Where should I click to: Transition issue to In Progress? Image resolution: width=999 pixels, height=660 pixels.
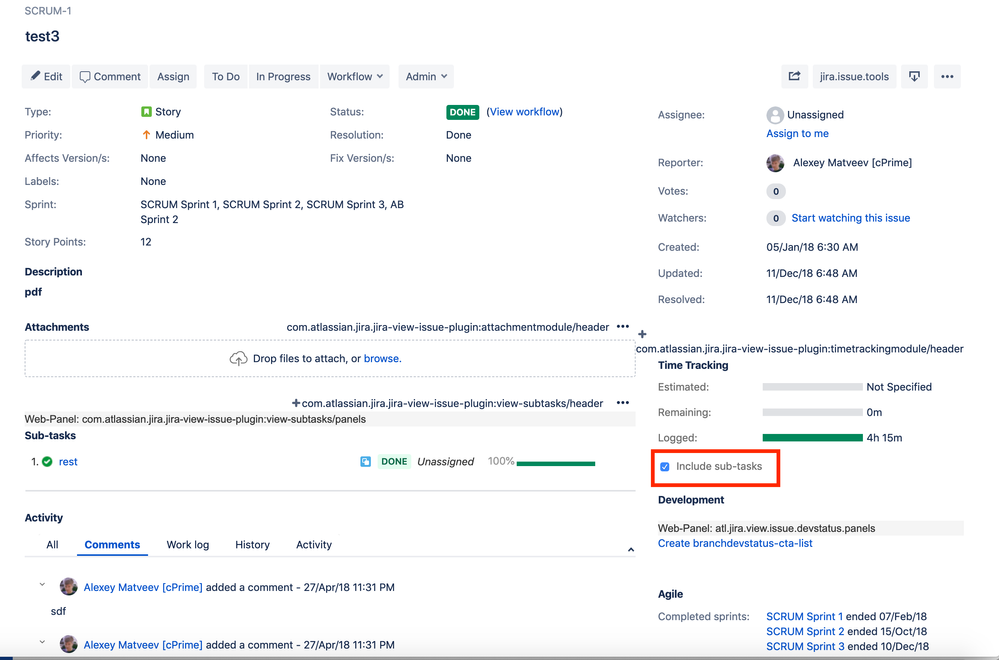pos(283,76)
